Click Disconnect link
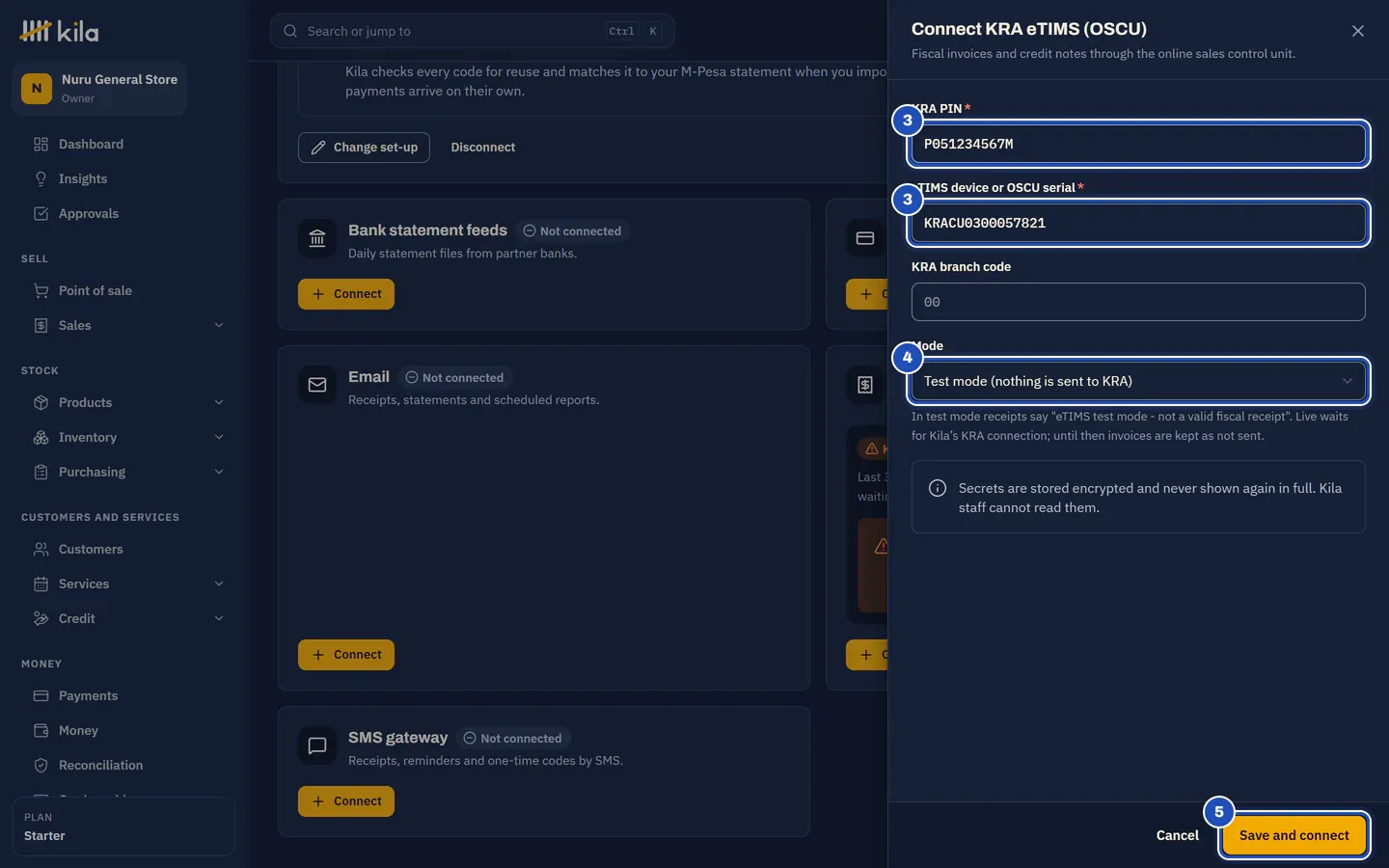This screenshot has width=1389, height=868. point(483,148)
